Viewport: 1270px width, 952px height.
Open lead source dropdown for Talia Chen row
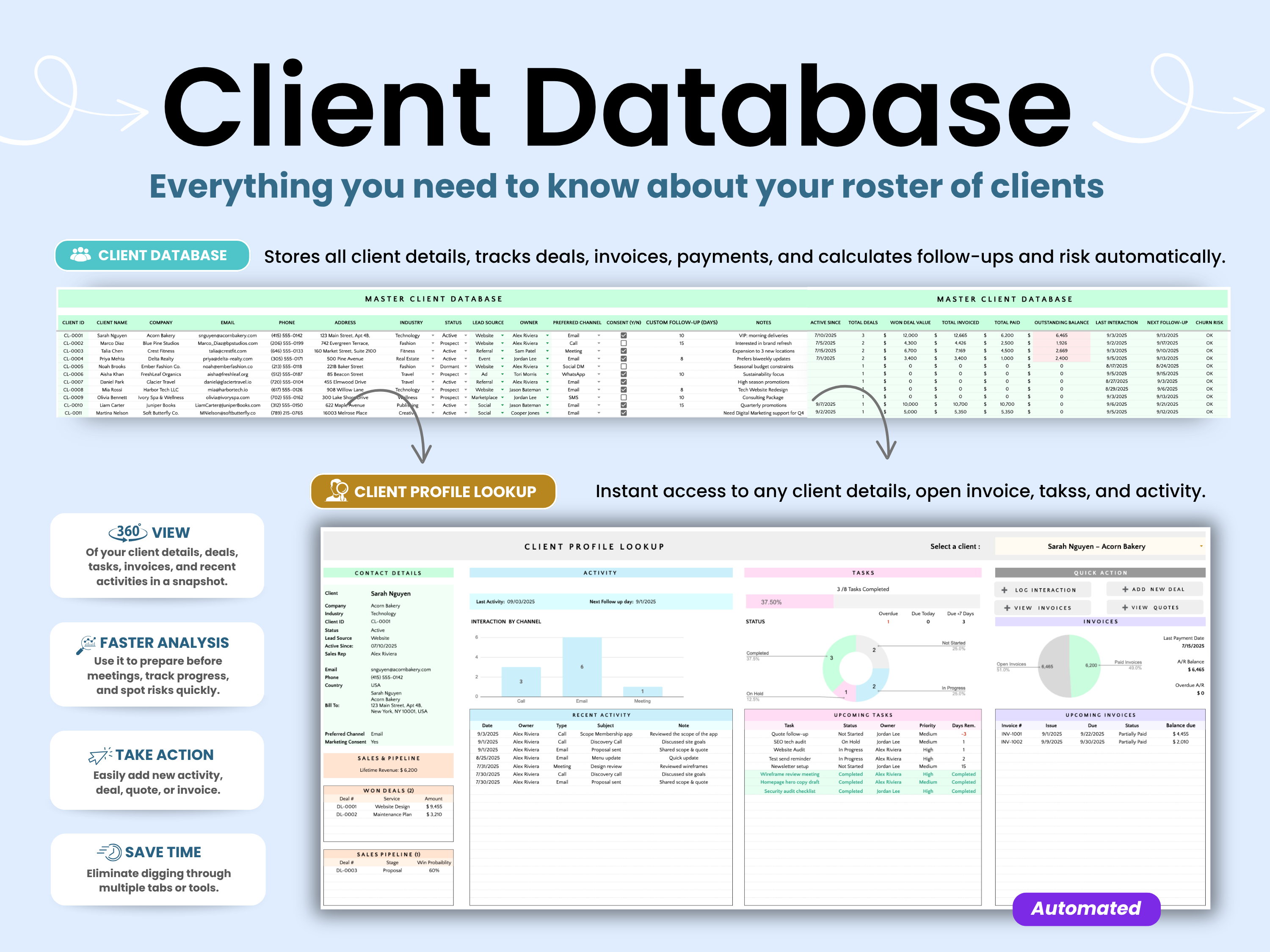(502, 351)
